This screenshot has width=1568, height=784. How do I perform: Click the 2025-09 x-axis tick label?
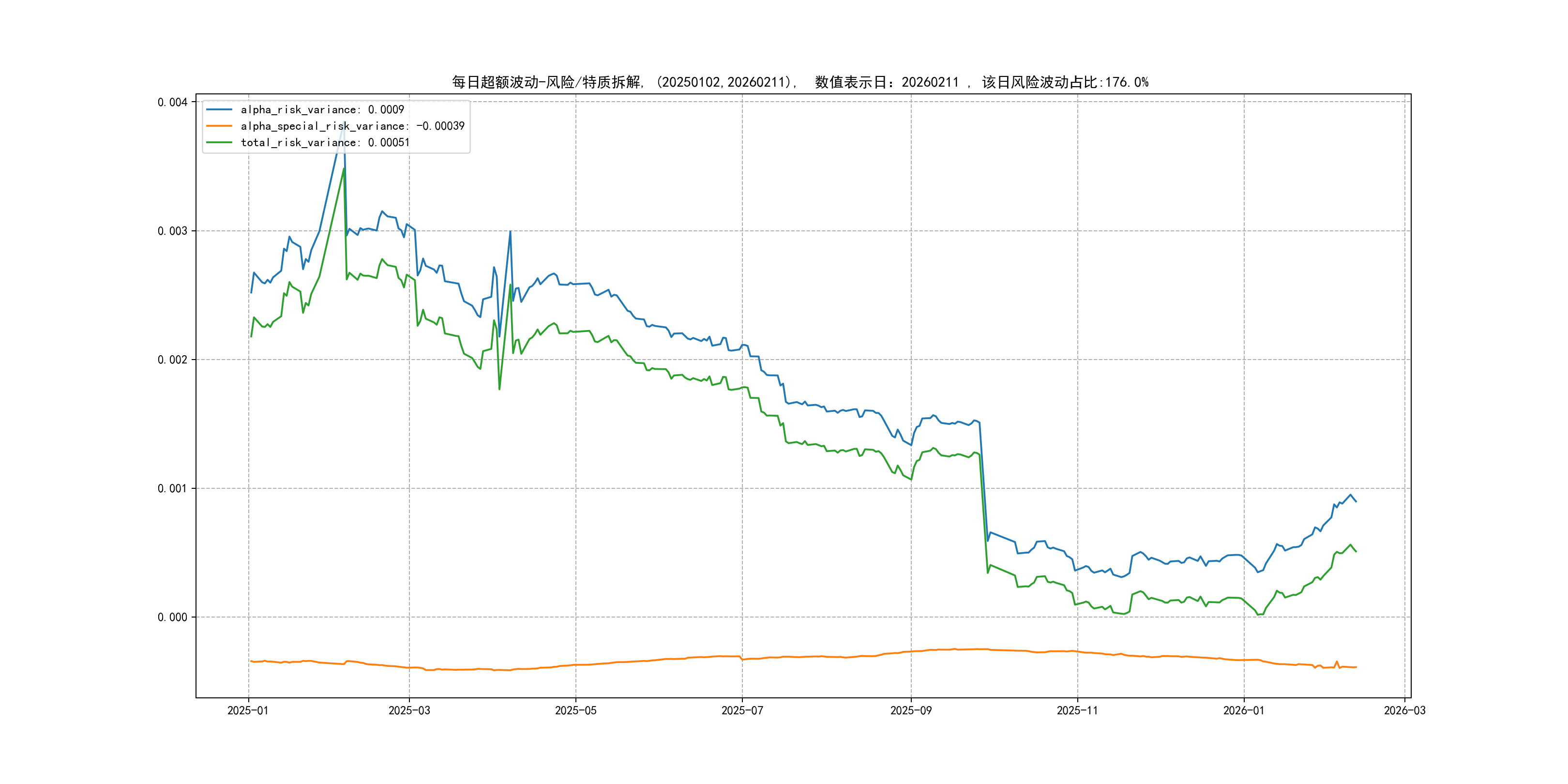point(911,710)
